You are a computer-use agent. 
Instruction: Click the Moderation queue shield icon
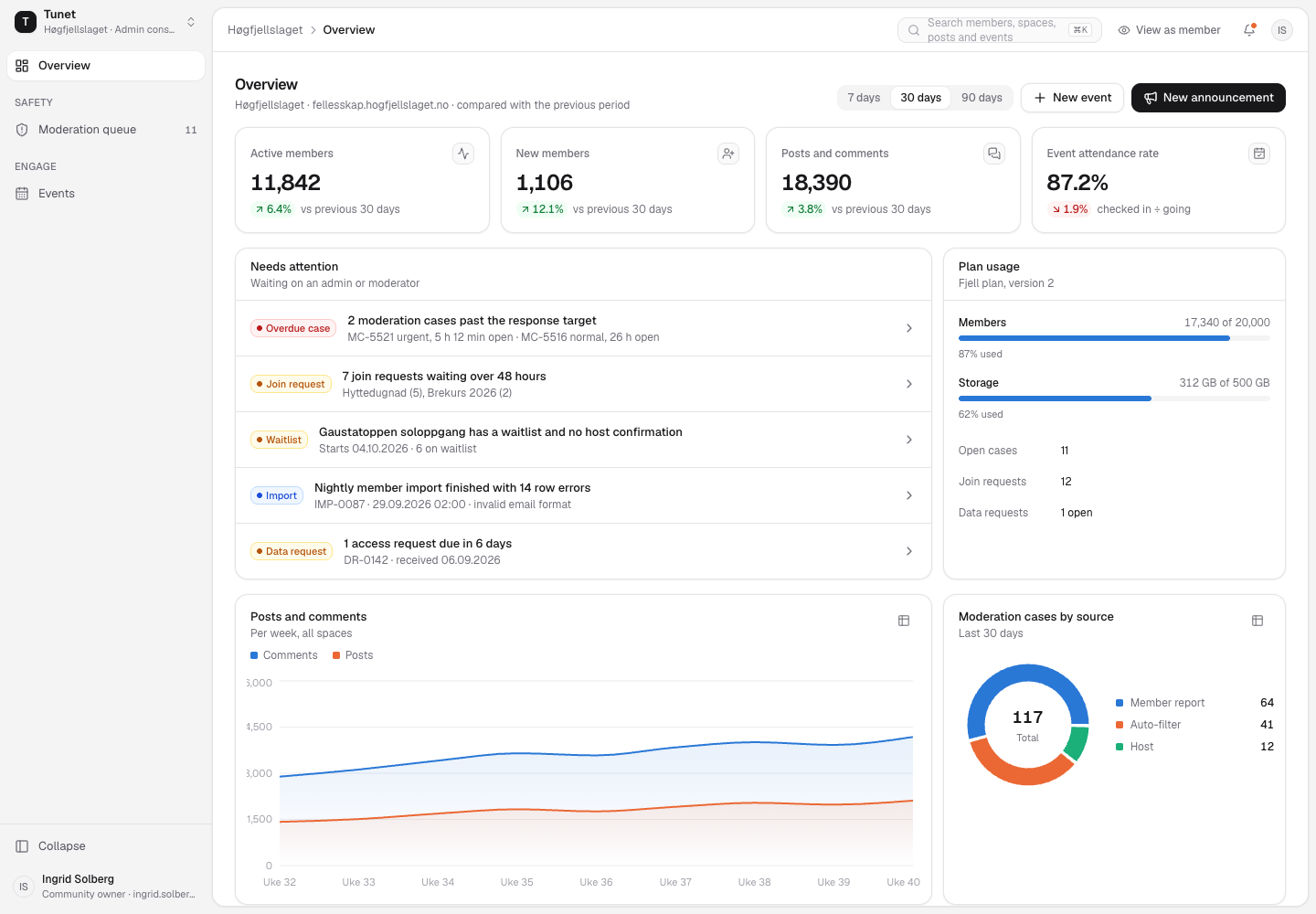coord(22,130)
